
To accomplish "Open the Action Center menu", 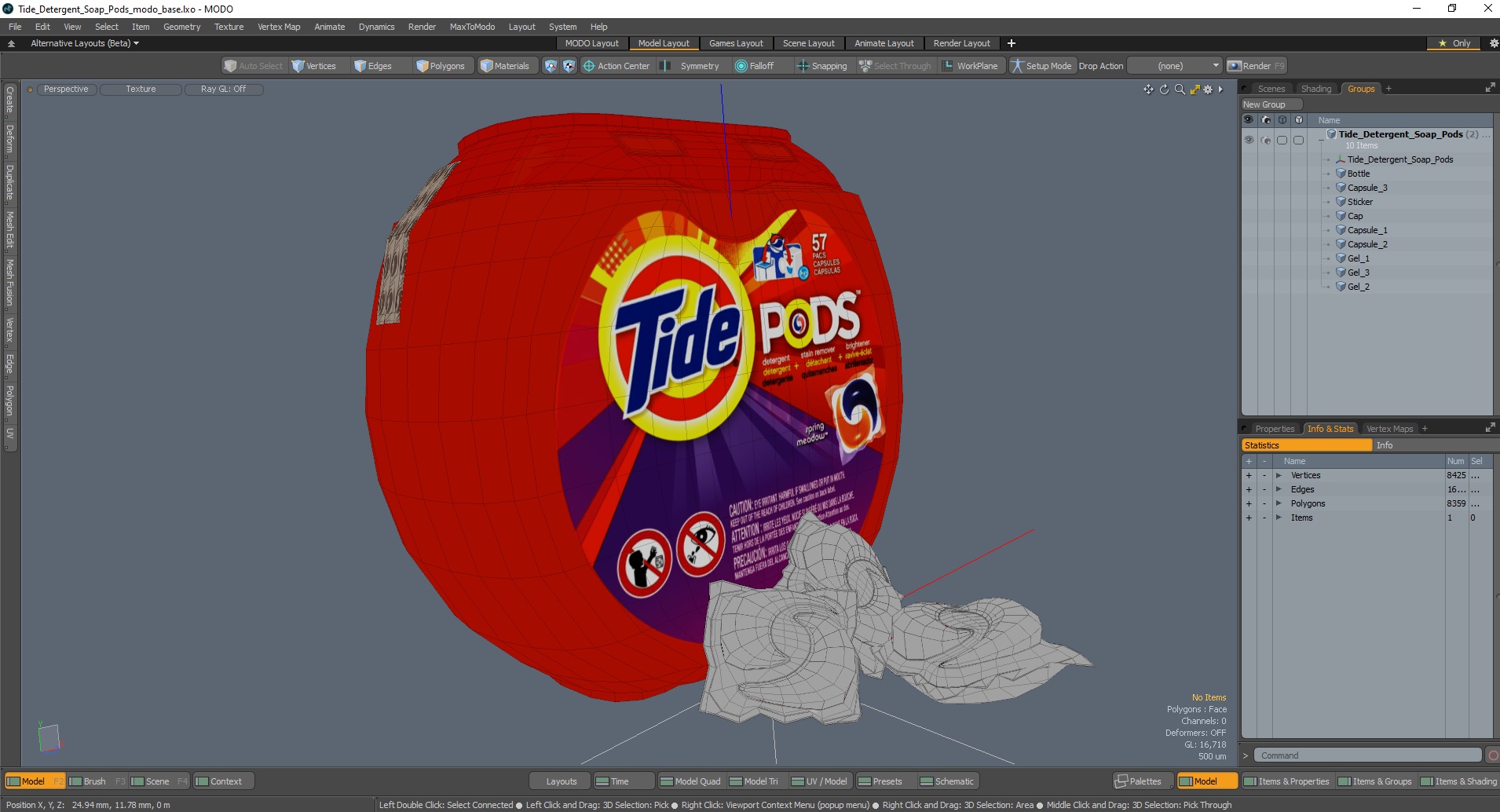I will (616, 66).
